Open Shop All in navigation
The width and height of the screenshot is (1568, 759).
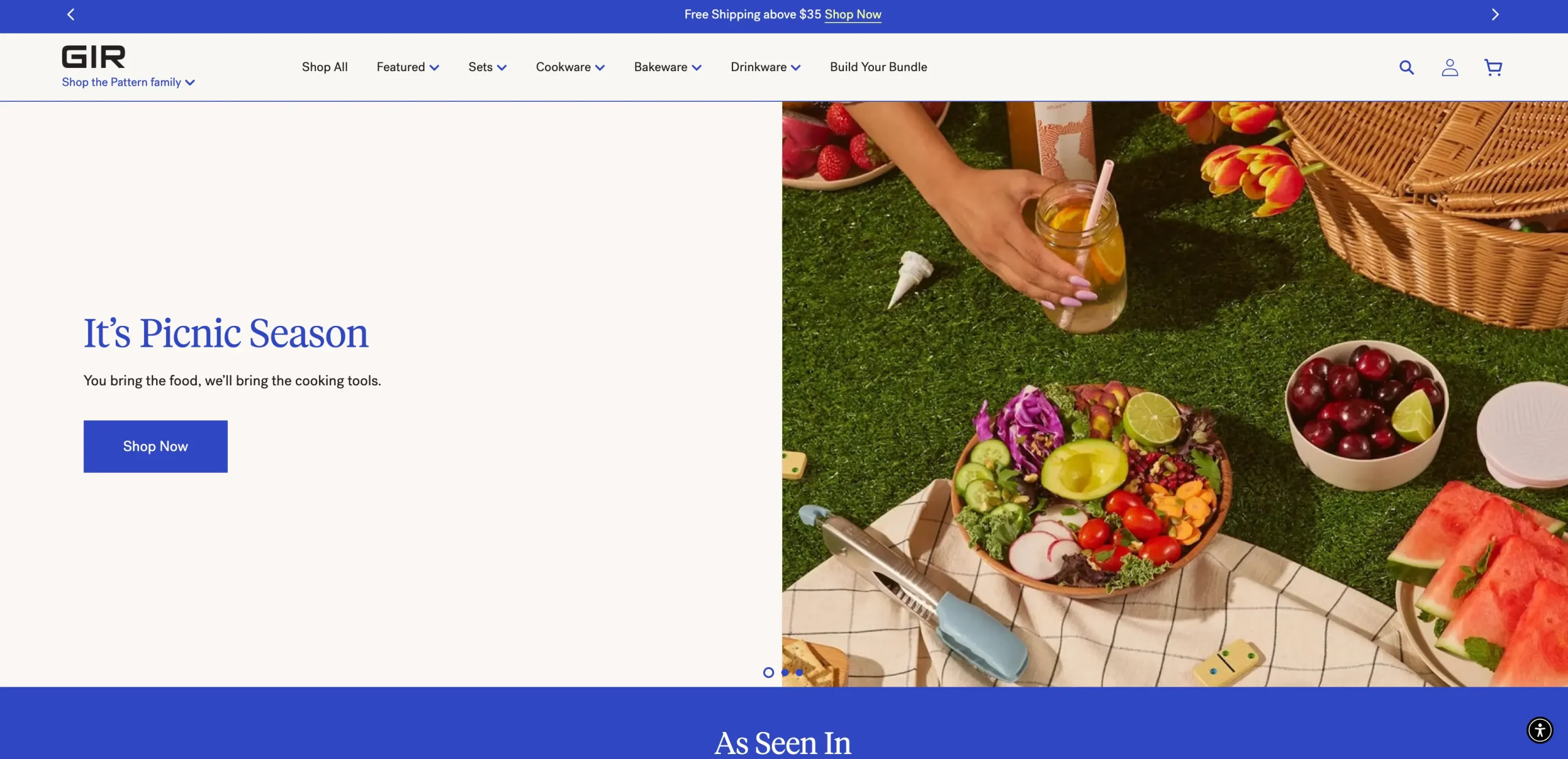click(x=325, y=67)
